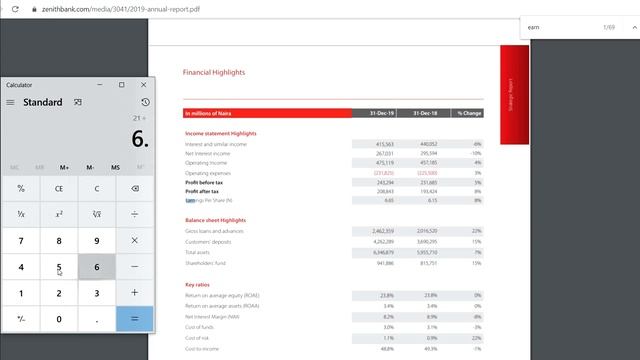Click the M+ memory add button
This screenshot has width=640, height=360.
[64, 167]
